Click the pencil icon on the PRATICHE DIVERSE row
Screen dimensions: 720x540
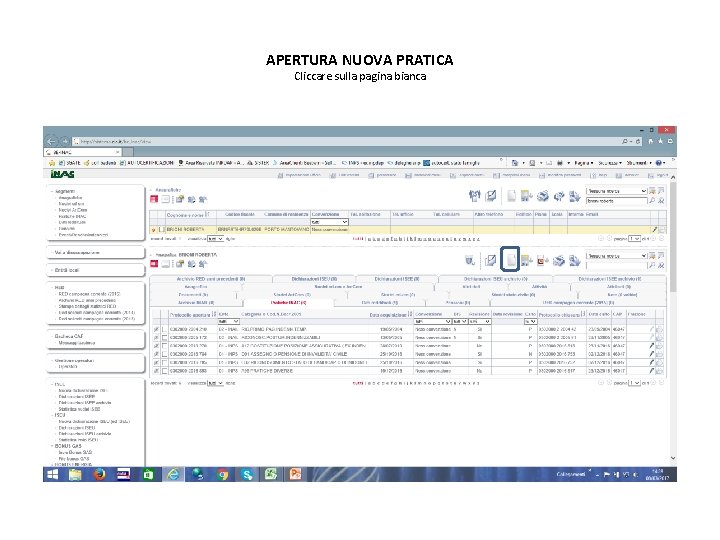pos(651,371)
